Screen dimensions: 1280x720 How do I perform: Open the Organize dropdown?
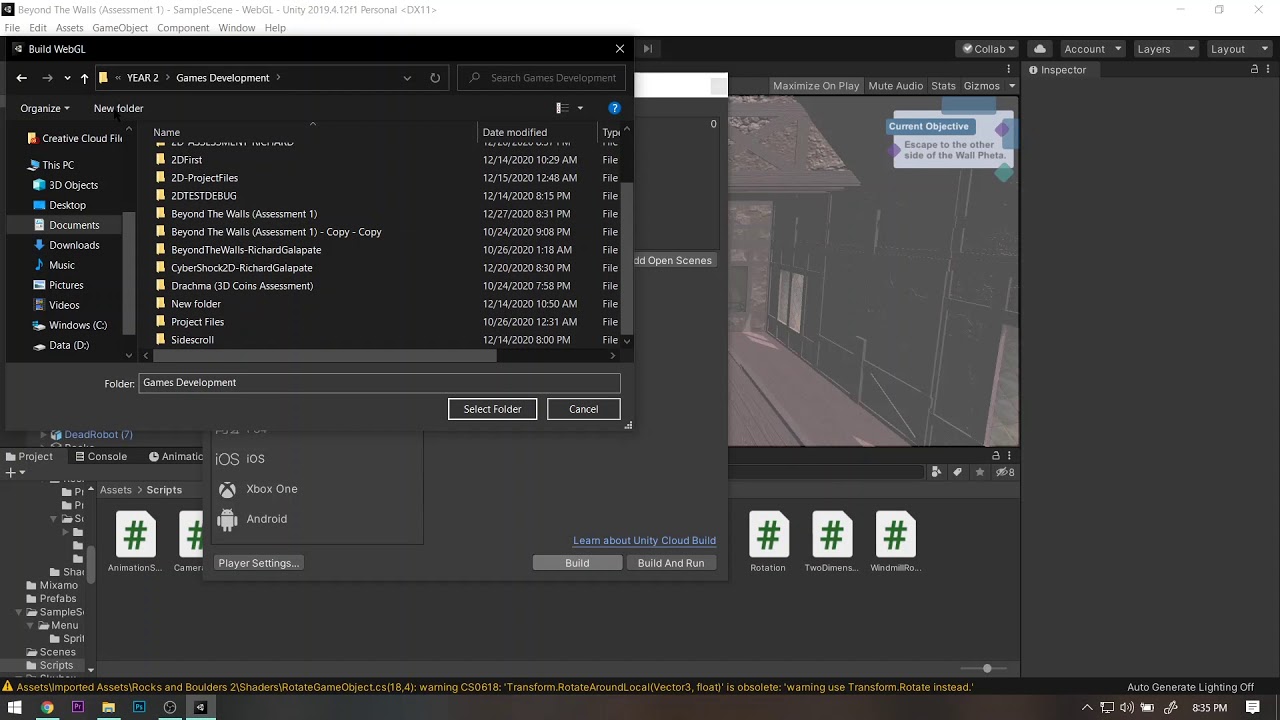[45, 108]
